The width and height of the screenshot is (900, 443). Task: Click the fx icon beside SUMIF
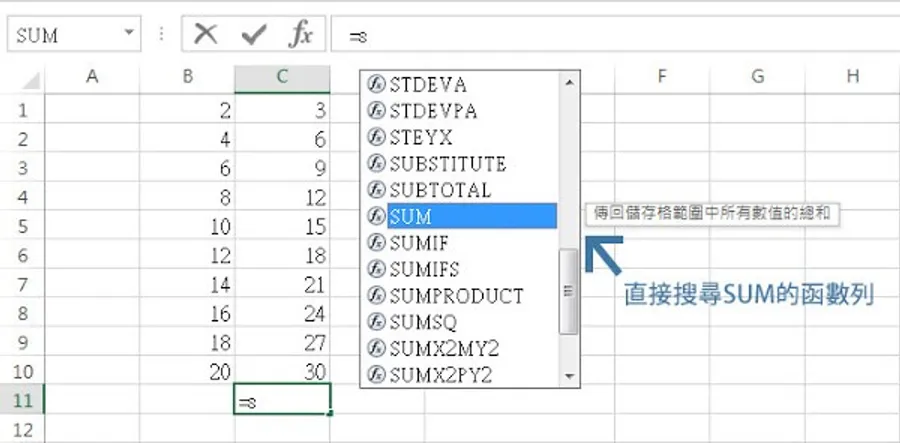pos(376,243)
